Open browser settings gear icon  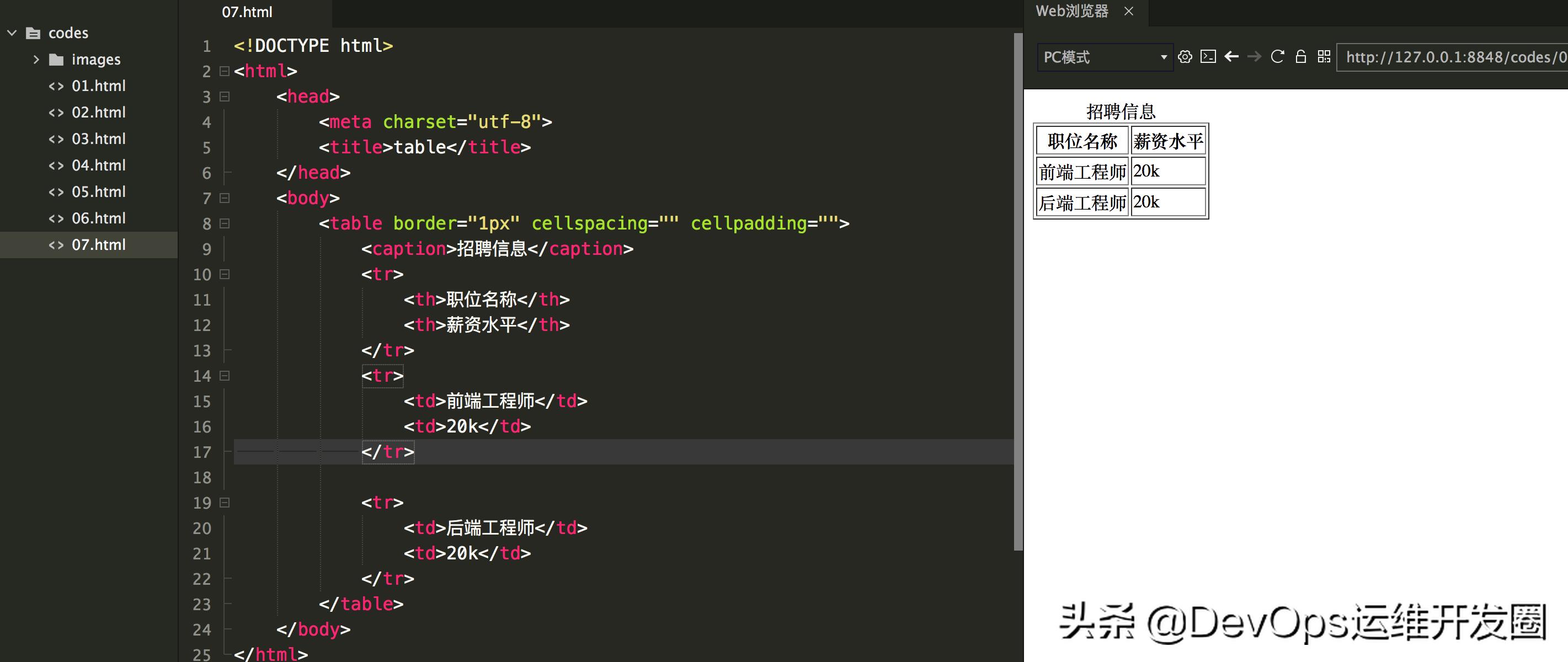coord(1186,57)
